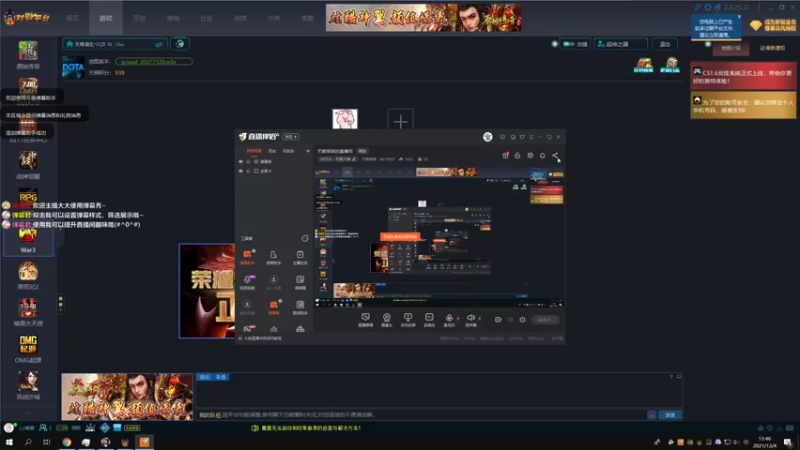
Task: Add a 摄像头 camera source
Action: tap(387, 320)
